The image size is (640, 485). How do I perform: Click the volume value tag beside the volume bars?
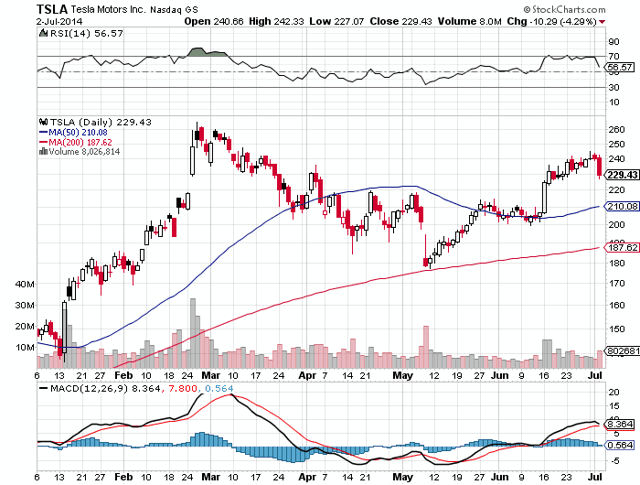[622, 351]
